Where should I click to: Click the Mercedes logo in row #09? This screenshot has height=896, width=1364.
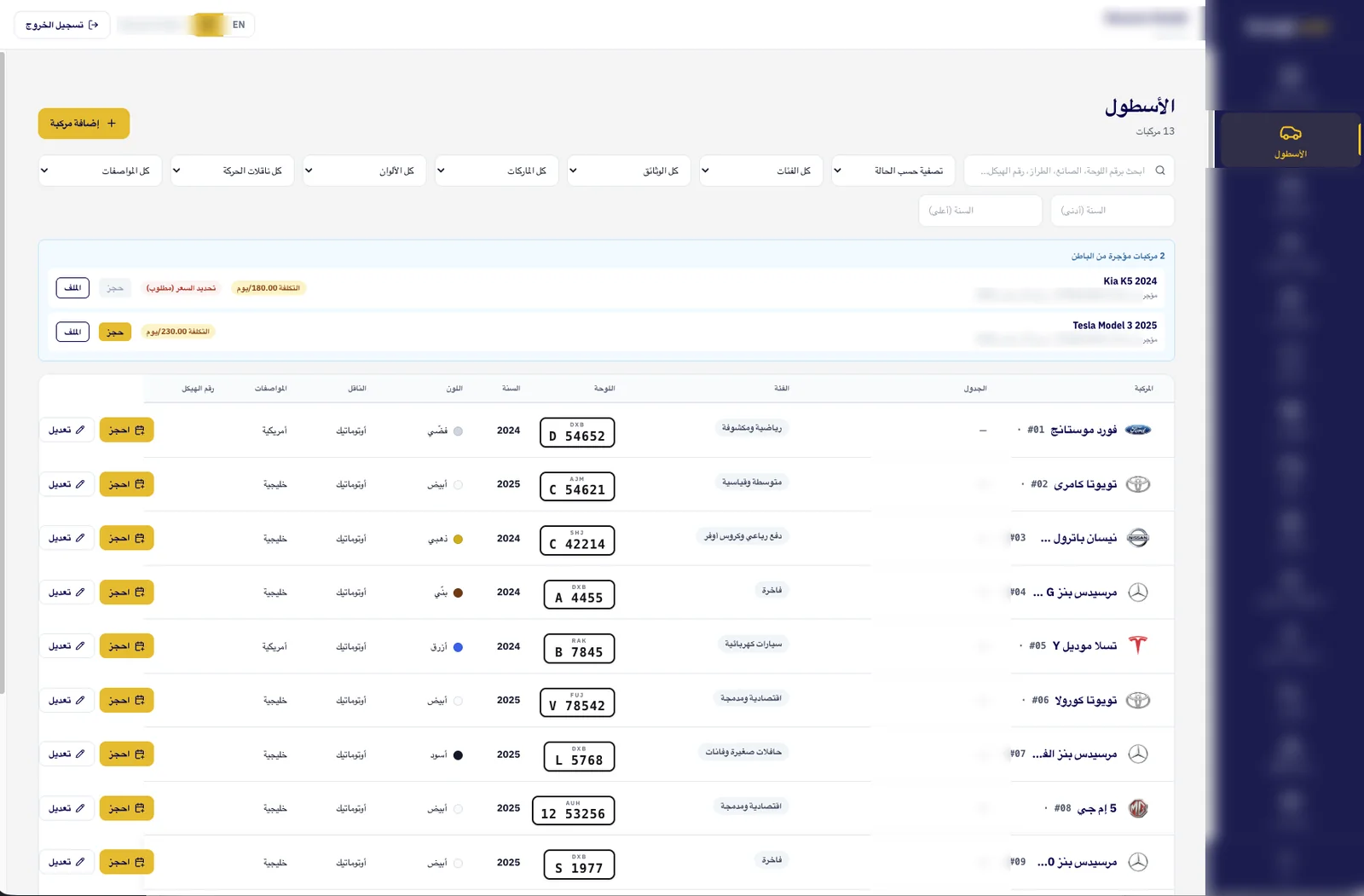coord(1138,862)
